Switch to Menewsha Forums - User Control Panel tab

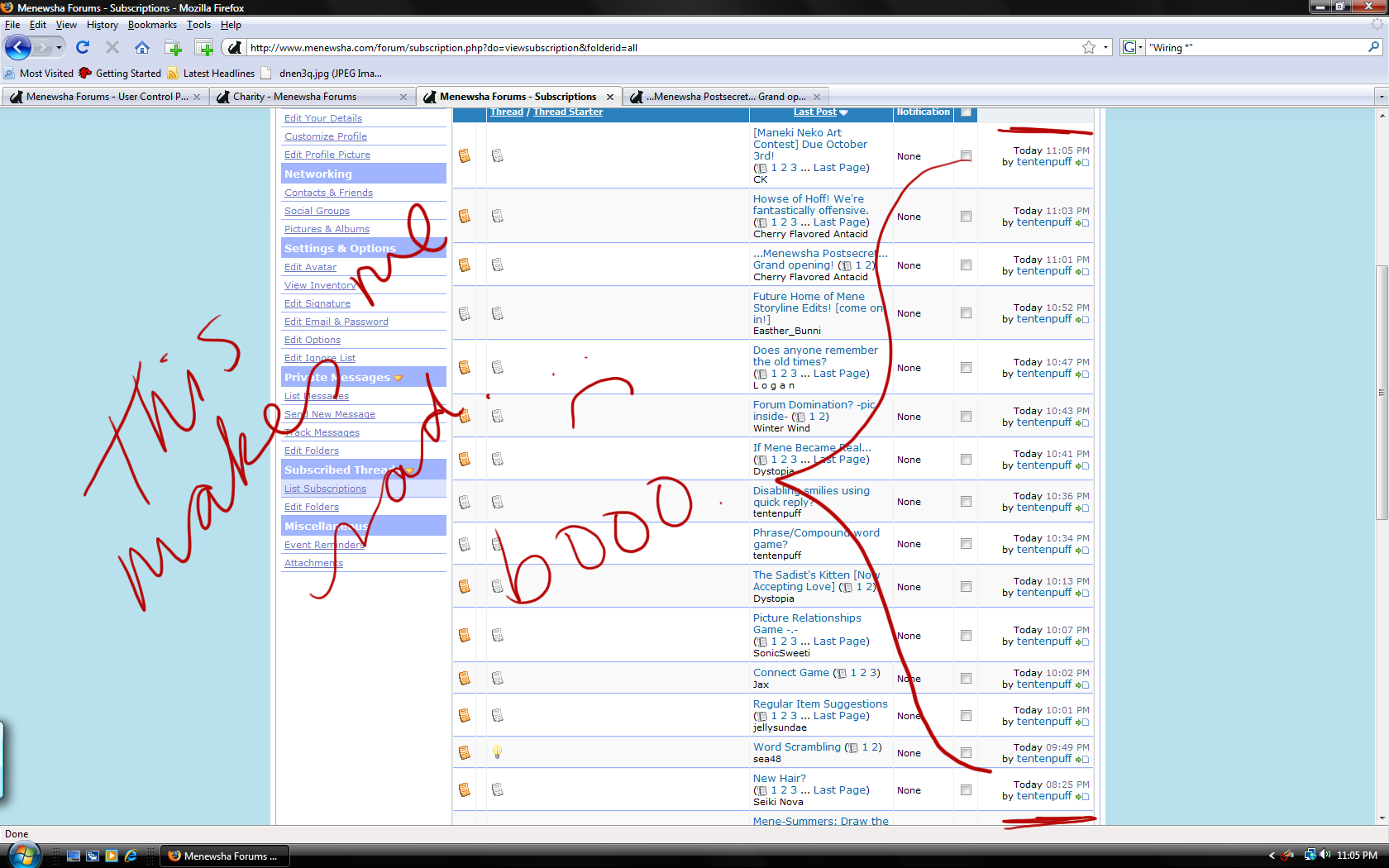[105, 97]
